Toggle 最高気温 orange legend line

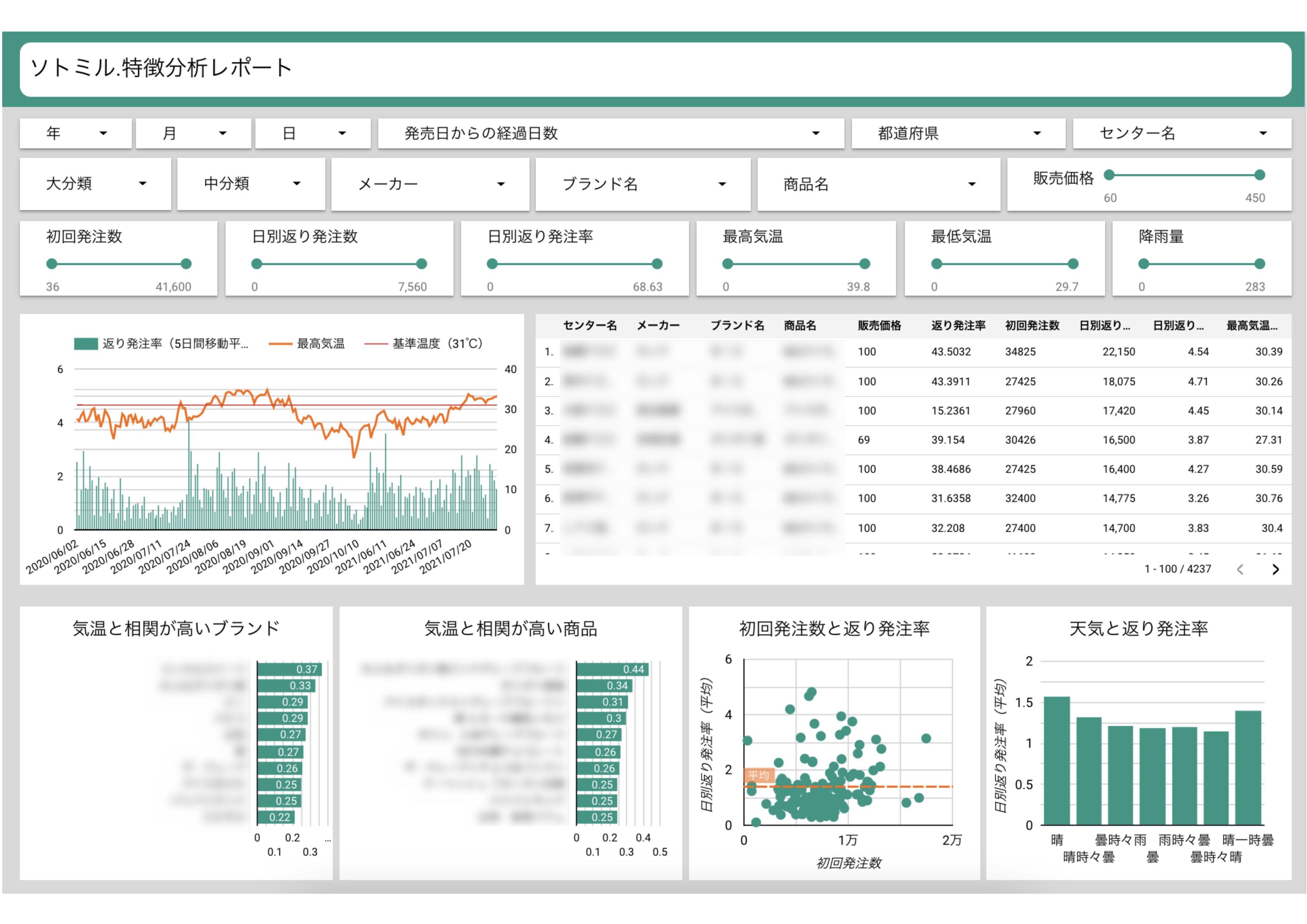[x=280, y=344]
